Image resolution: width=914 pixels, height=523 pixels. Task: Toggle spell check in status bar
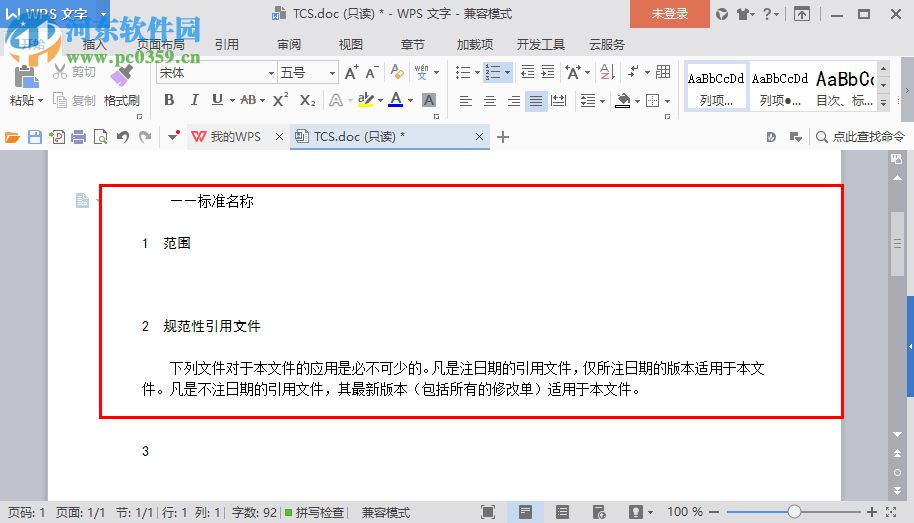pyautogui.click(x=315, y=513)
